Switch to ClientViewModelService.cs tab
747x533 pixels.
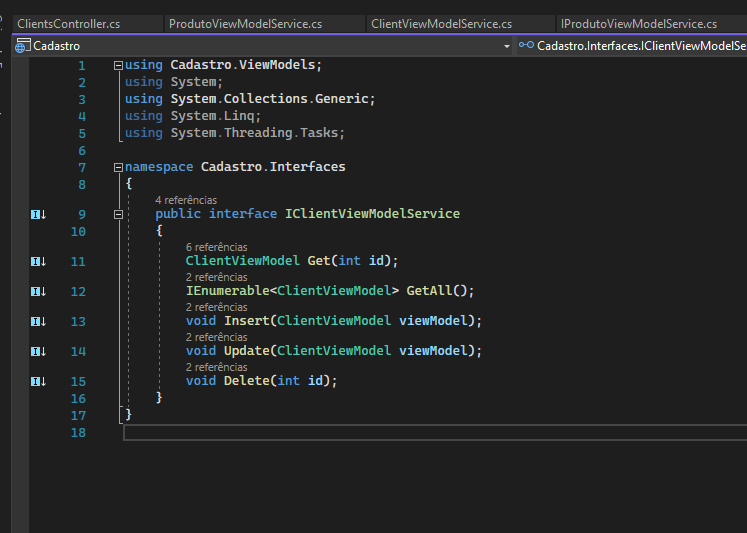(461, 24)
